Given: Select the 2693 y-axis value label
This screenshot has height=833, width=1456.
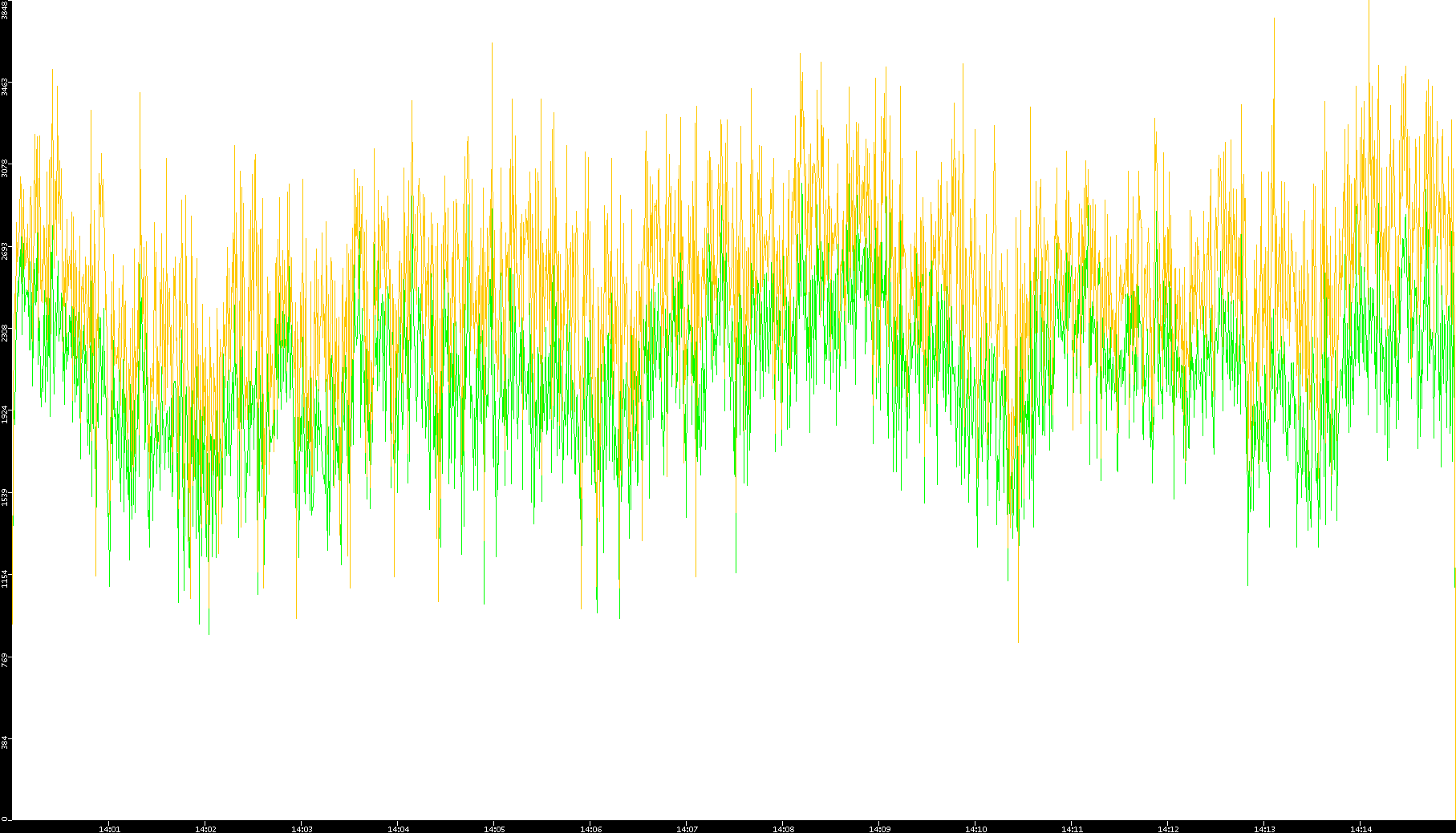Looking at the screenshot, I should (x=6, y=251).
